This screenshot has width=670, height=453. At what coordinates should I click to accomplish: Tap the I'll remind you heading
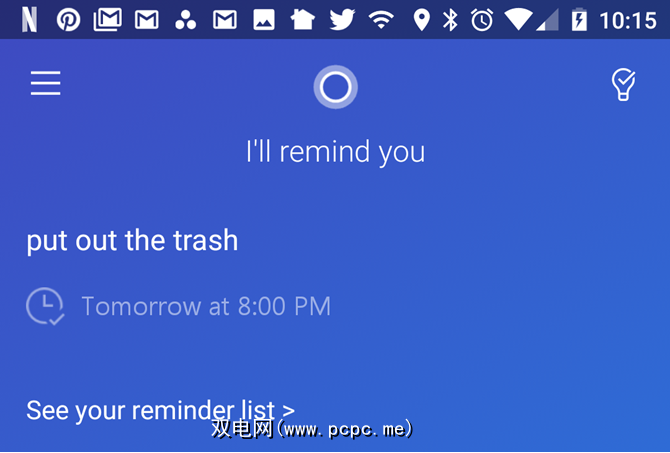335,152
